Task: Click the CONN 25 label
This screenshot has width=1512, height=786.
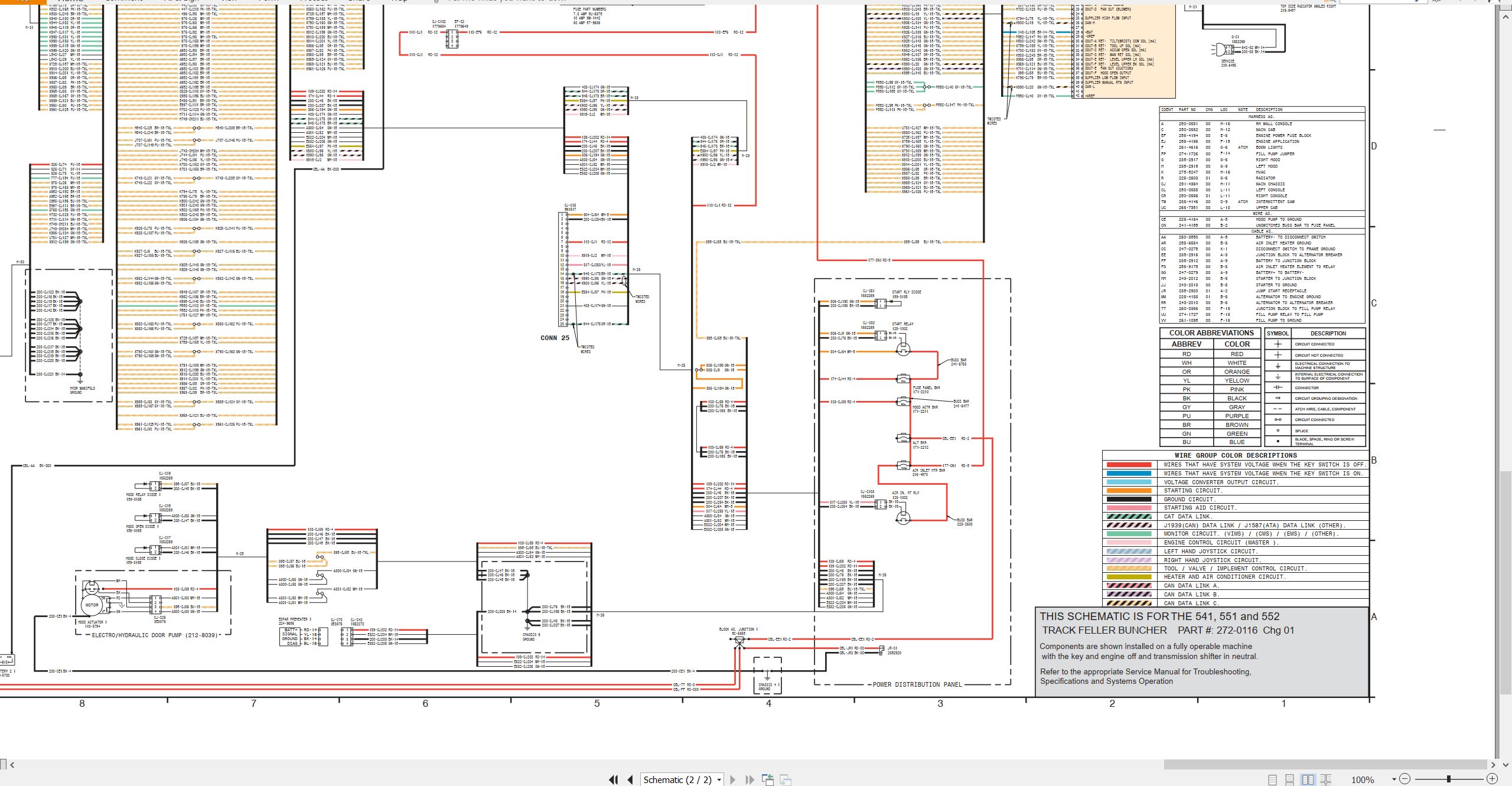Action: [x=555, y=338]
